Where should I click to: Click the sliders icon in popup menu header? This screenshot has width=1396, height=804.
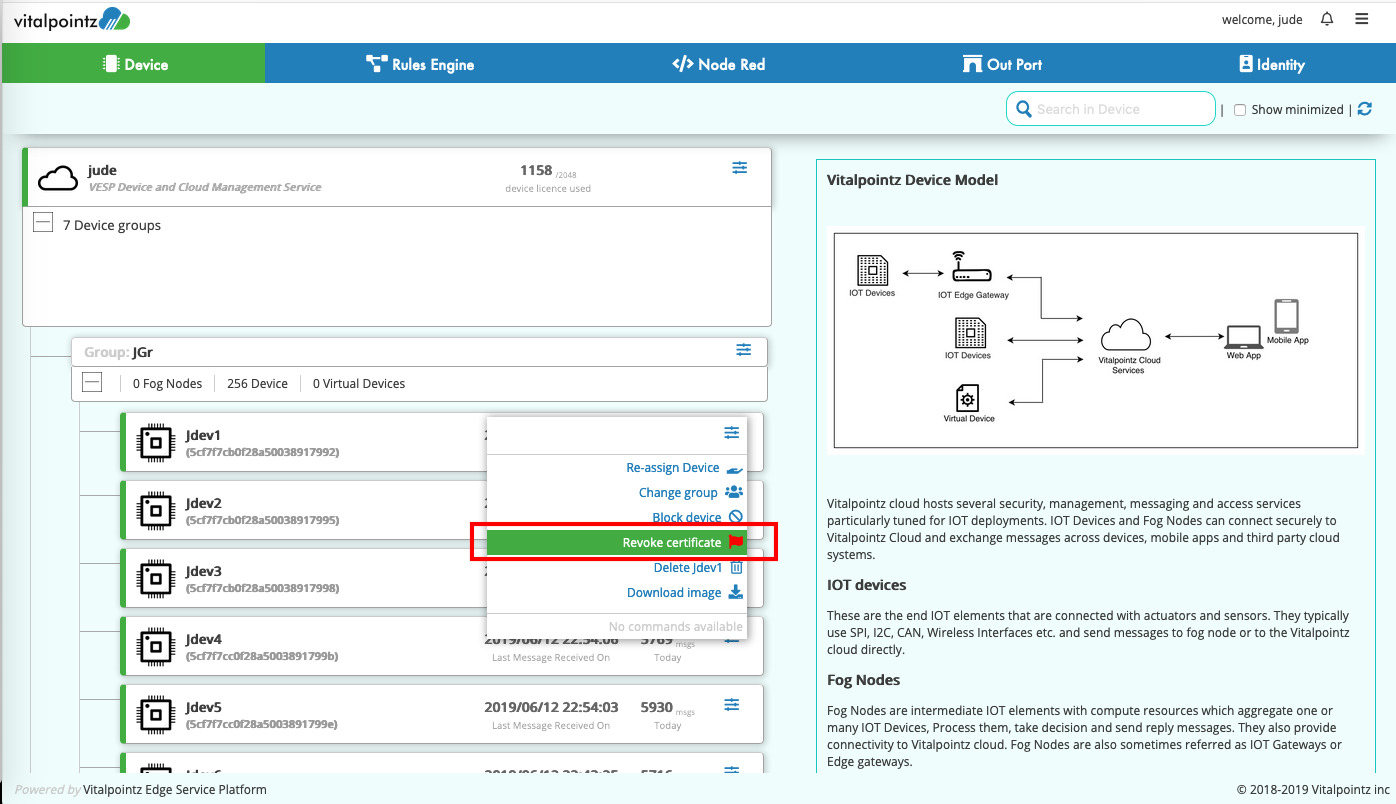point(732,433)
